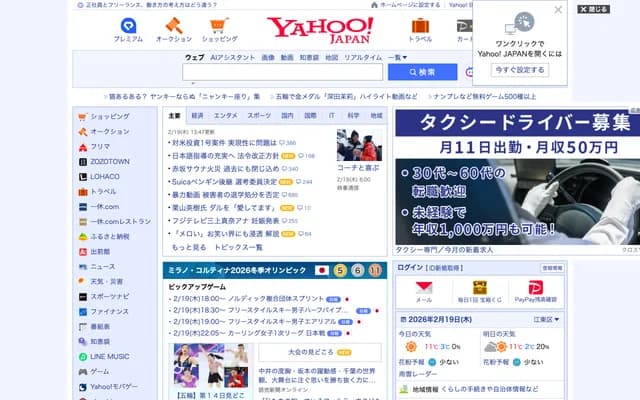Select the 画像 search type tab
Image resolution: width=640 pixels, height=400 pixels.
[x=267, y=57]
